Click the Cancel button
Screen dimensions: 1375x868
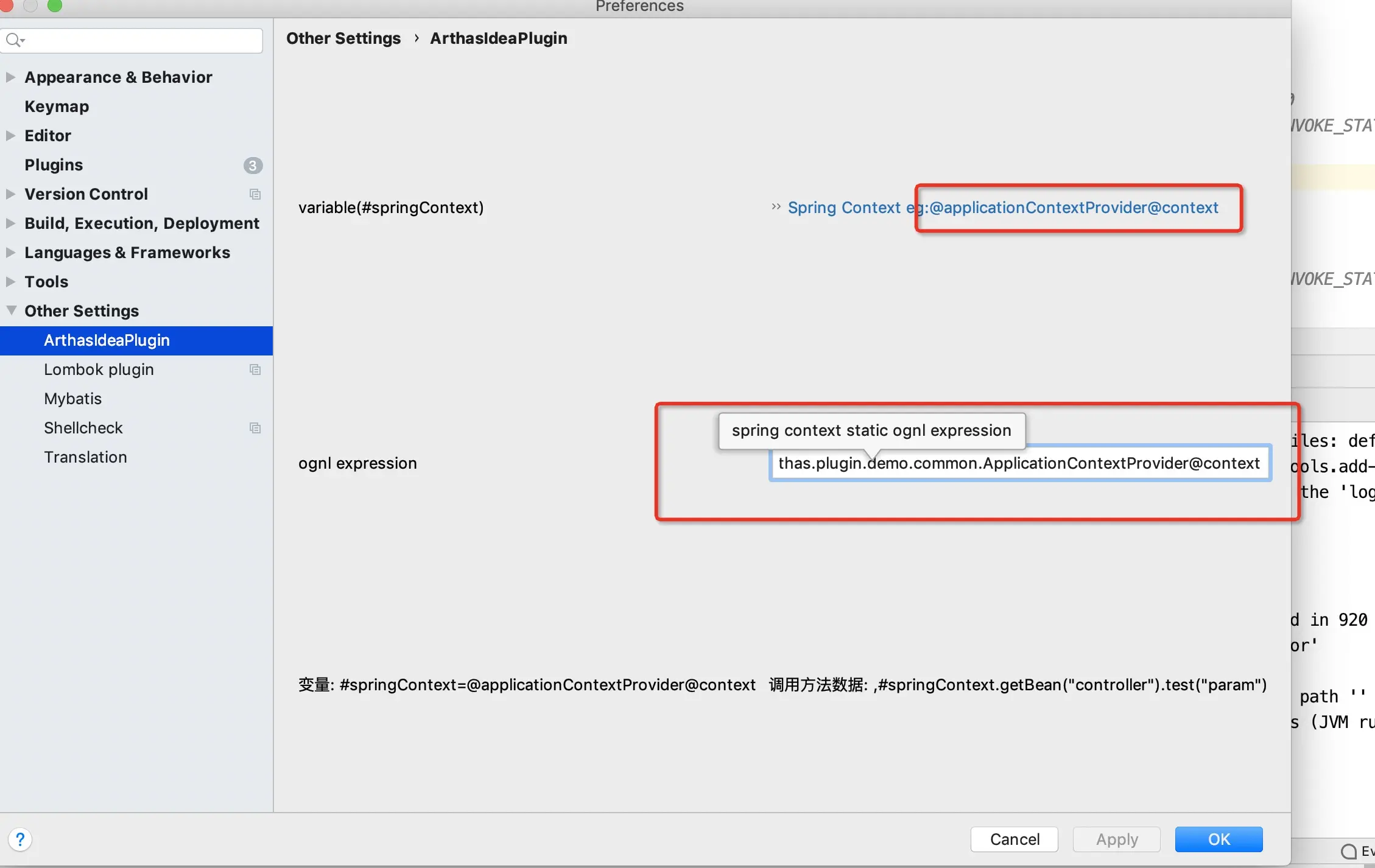1014,839
